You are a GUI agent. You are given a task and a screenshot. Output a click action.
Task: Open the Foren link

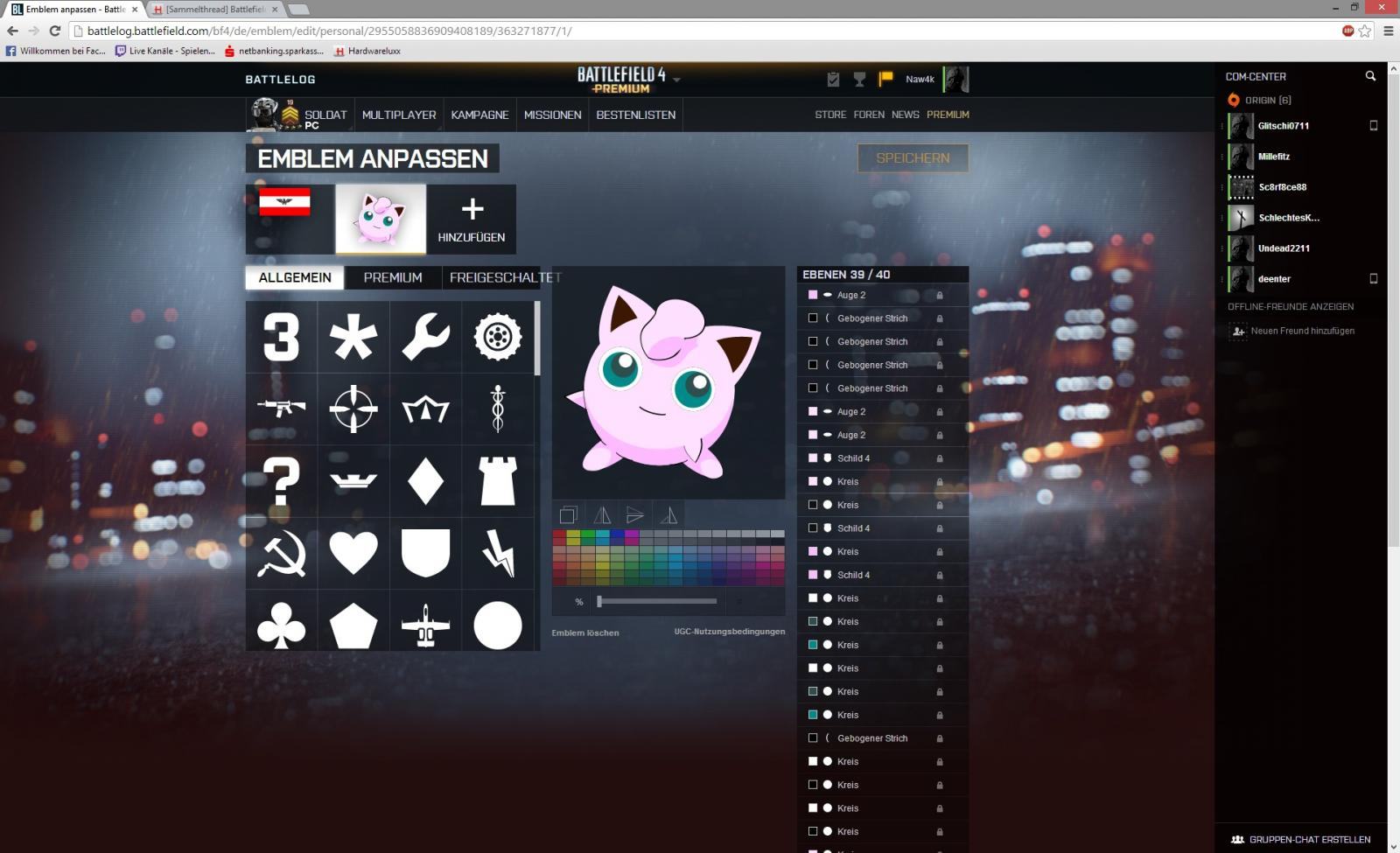coord(869,115)
